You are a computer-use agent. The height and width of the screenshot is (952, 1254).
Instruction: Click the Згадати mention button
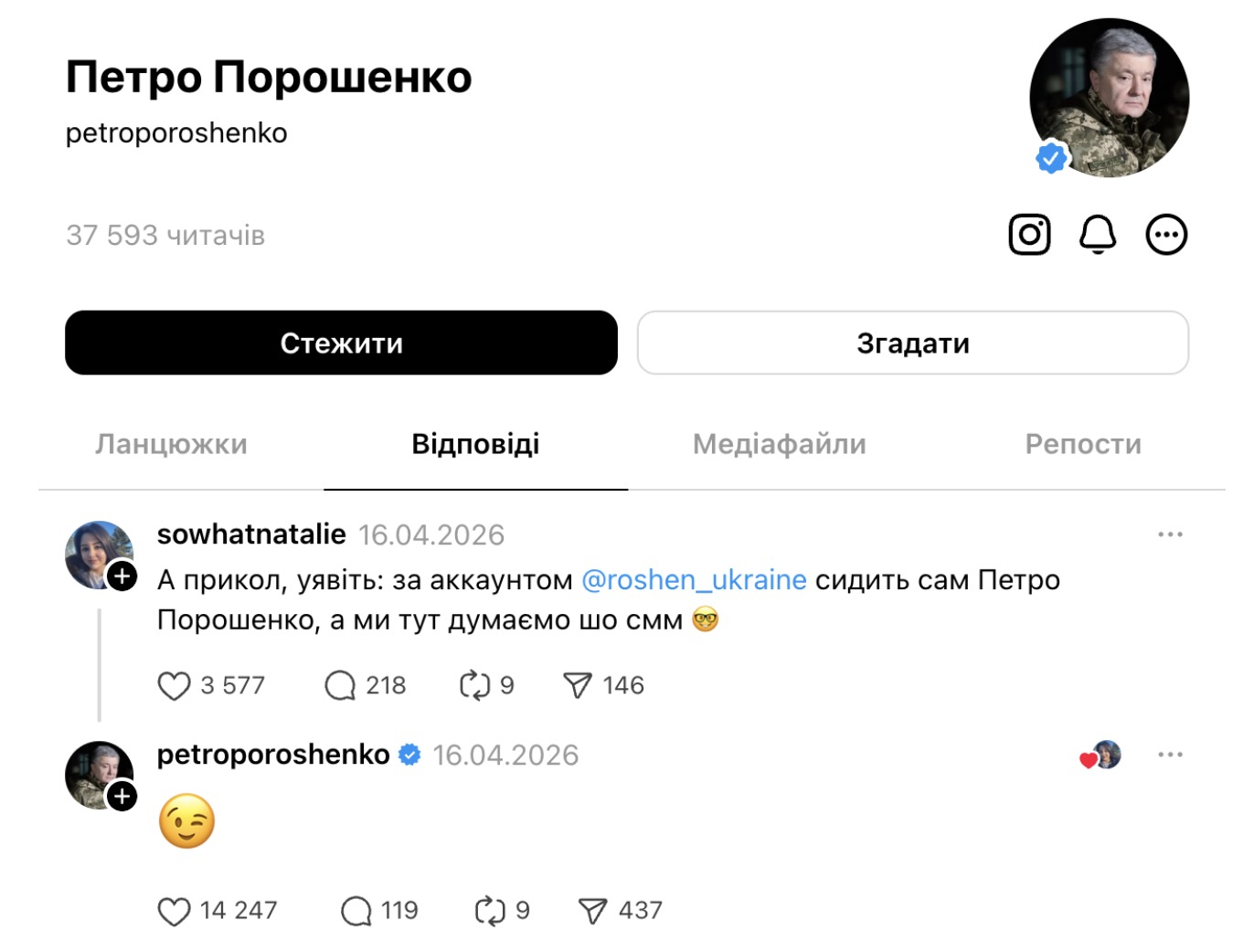(x=913, y=343)
